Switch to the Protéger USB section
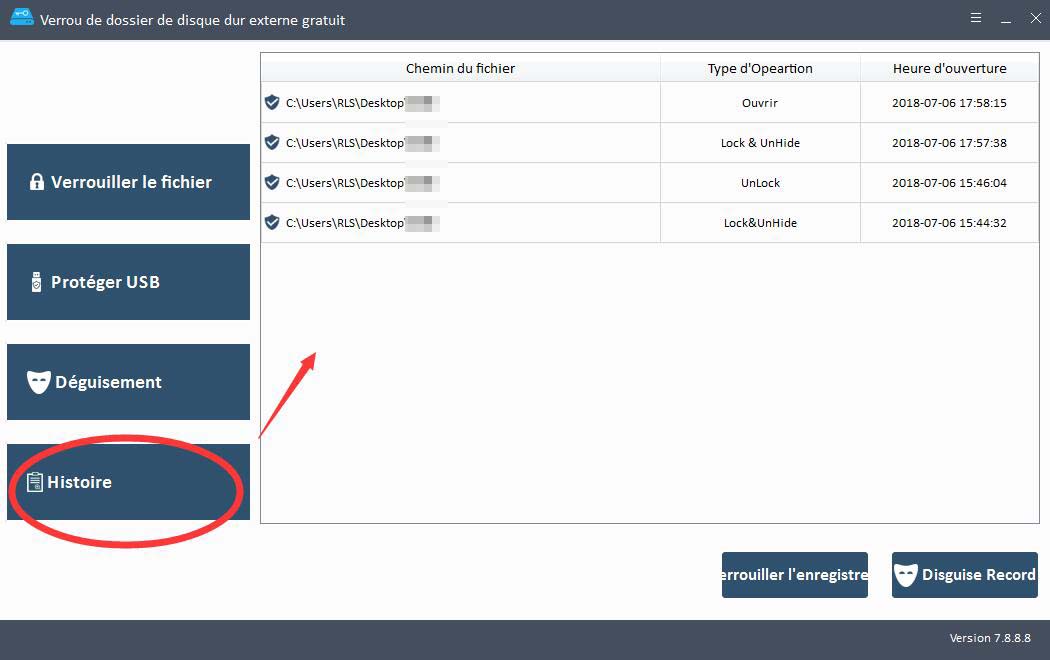Screen dimensions: 1050x660 pyautogui.click(x=128, y=282)
